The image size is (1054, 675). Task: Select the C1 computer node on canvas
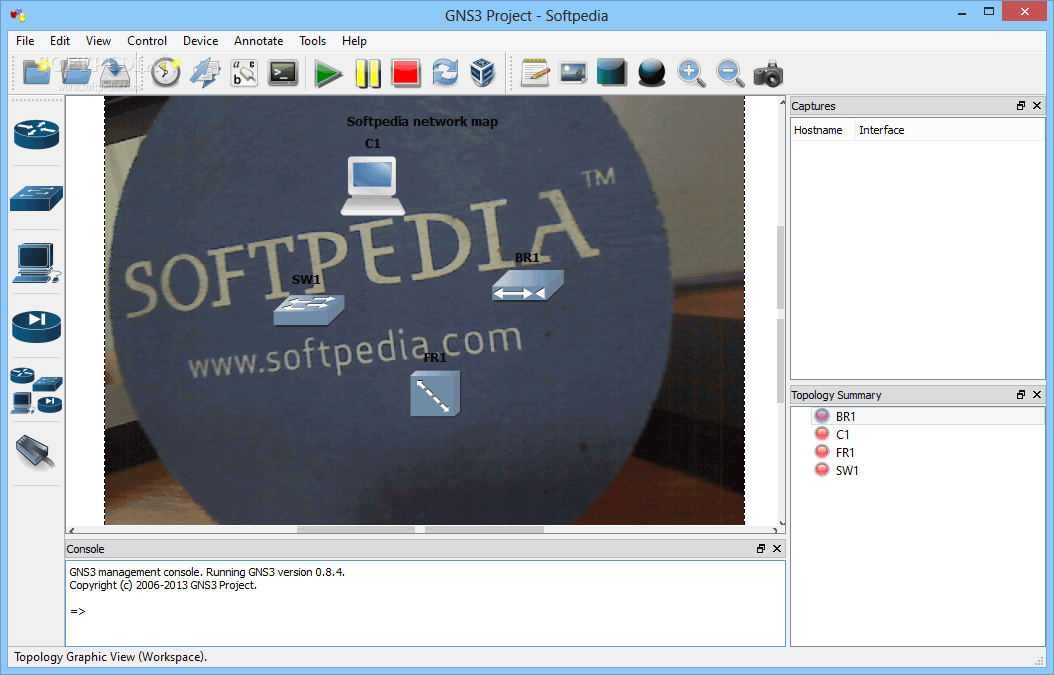point(372,186)
